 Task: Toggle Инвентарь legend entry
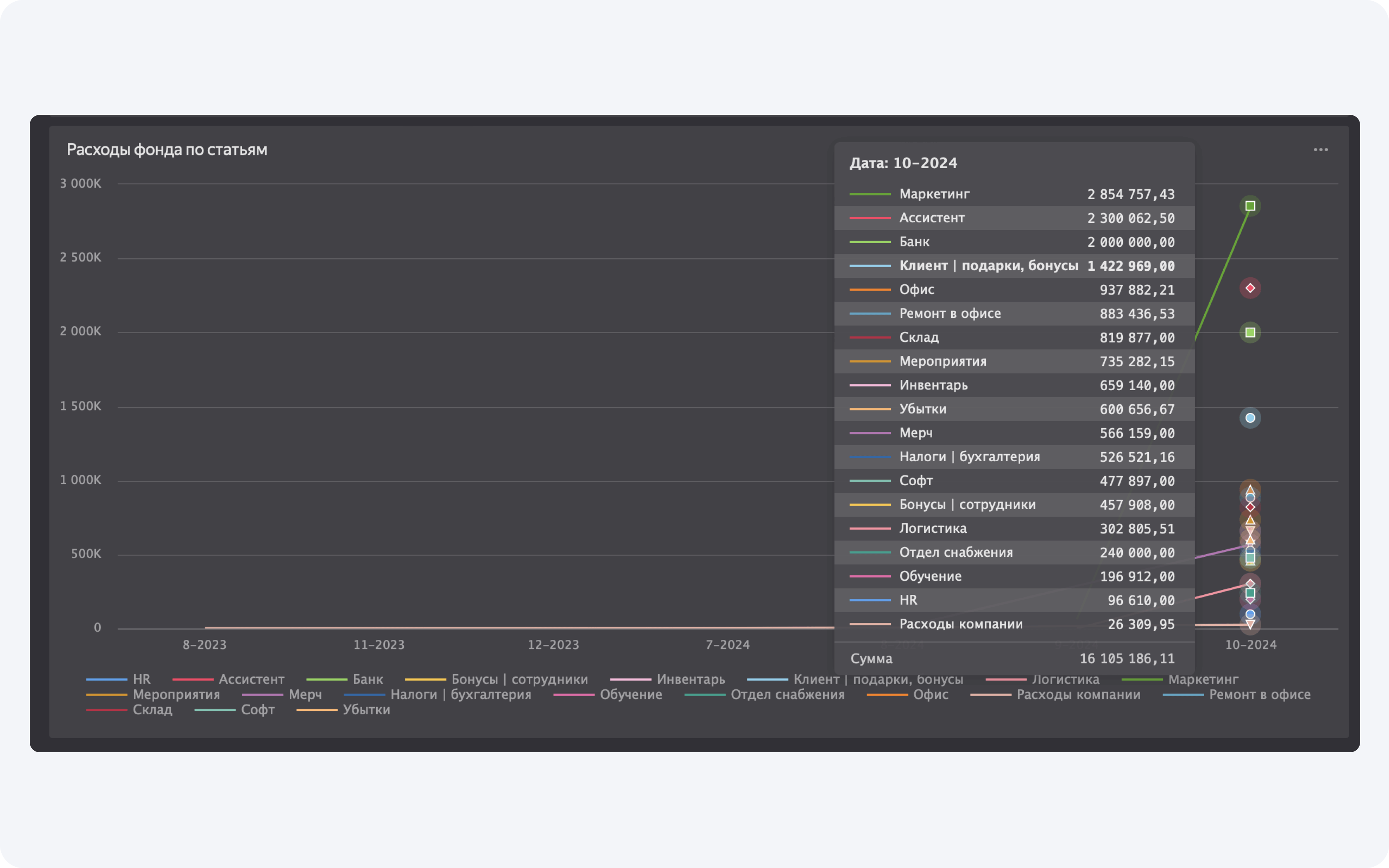(x=690, y=679)
